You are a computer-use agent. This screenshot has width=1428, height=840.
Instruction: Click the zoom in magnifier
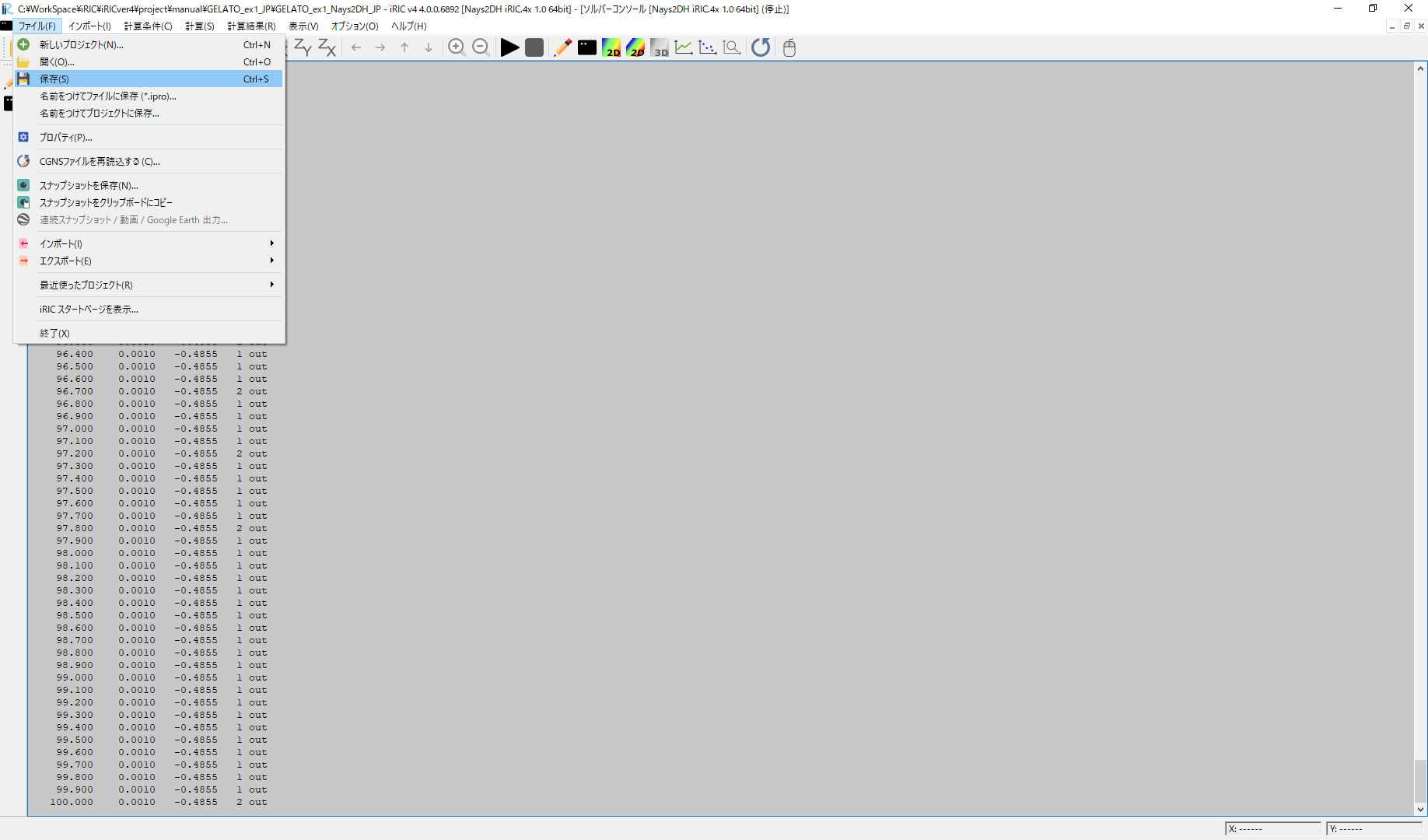(457, 47)
